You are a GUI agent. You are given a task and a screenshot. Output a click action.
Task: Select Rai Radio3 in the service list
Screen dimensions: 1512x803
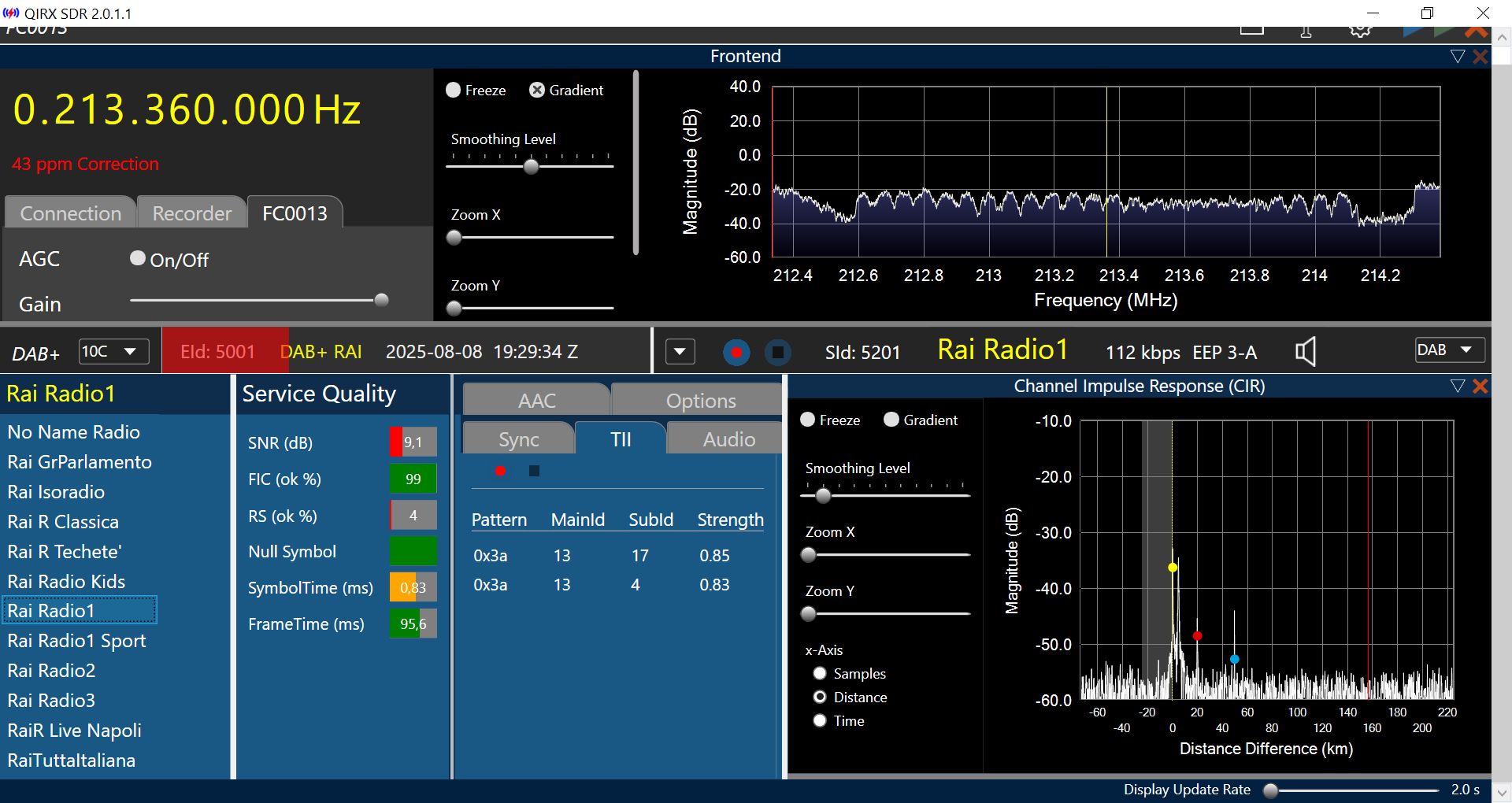coord(51,700)
